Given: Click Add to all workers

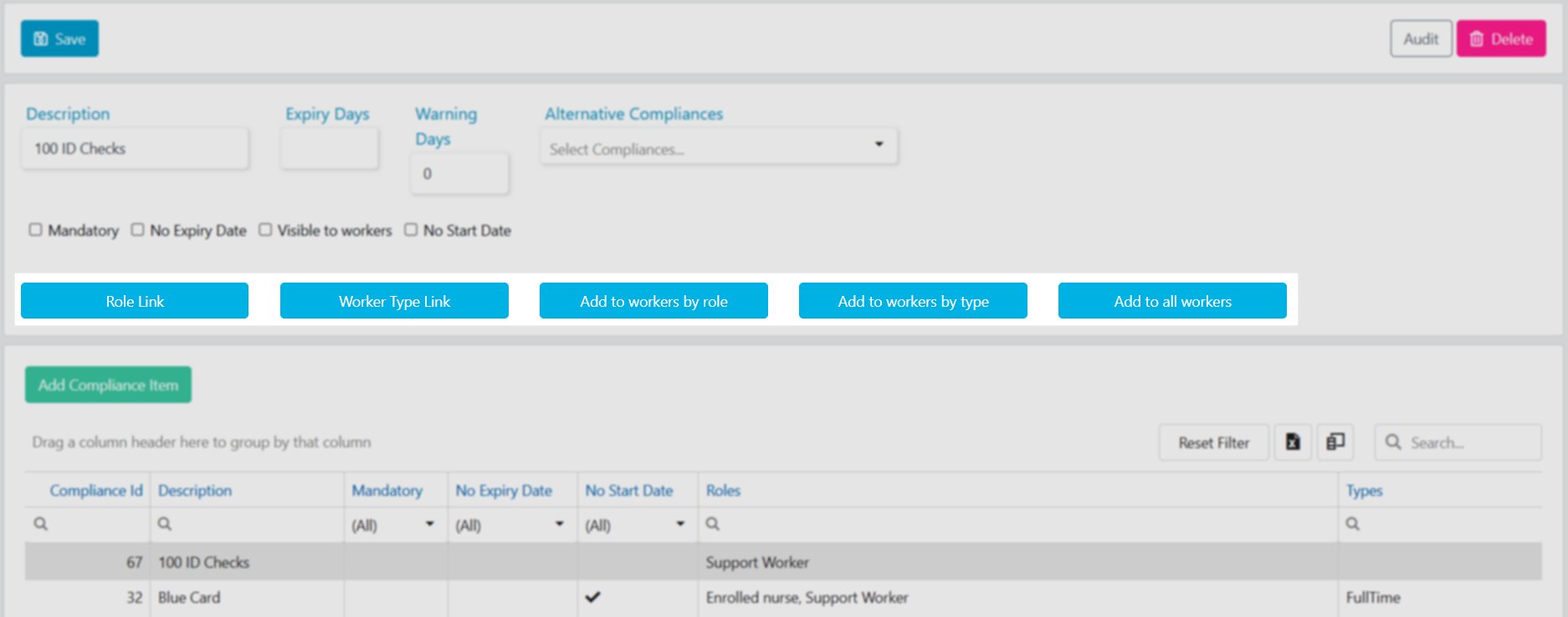Looking at the screenshot, I should (1172, 301).
